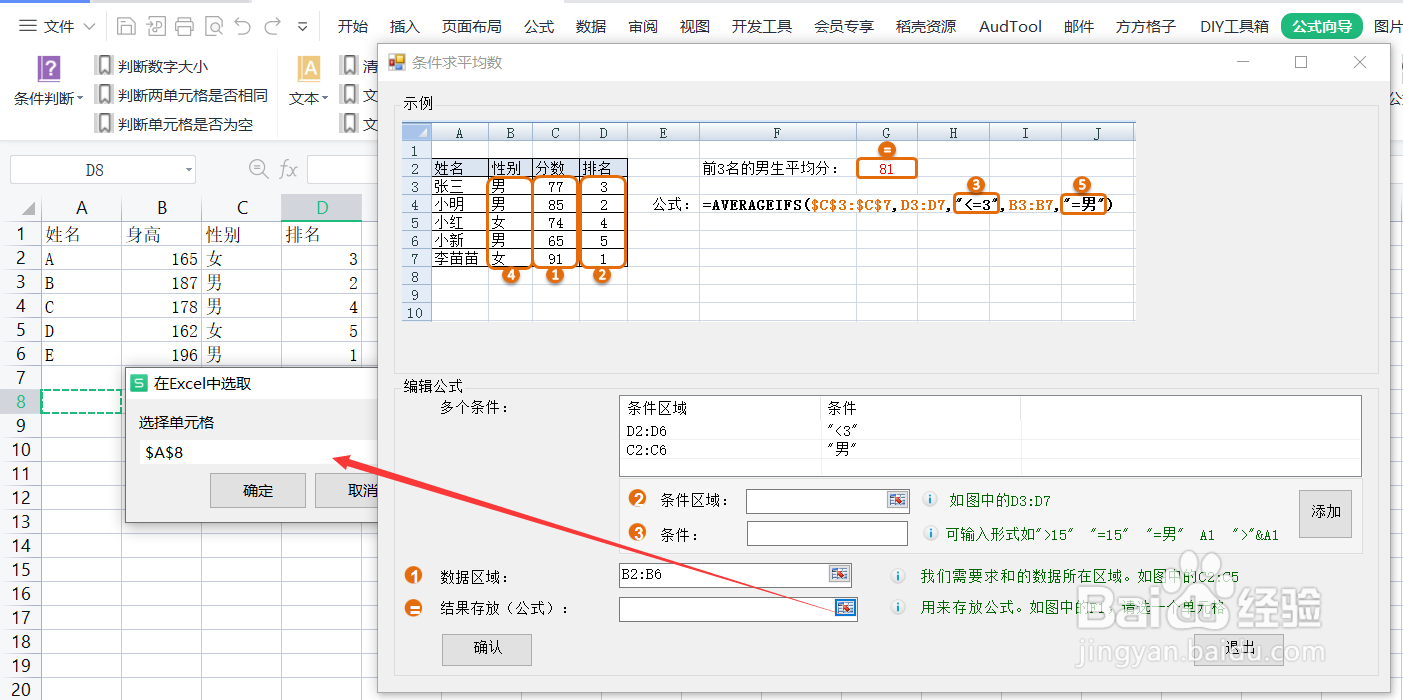Open print preview from the quick toolbar
1403x700 pixels.
(x=212, y=27)
